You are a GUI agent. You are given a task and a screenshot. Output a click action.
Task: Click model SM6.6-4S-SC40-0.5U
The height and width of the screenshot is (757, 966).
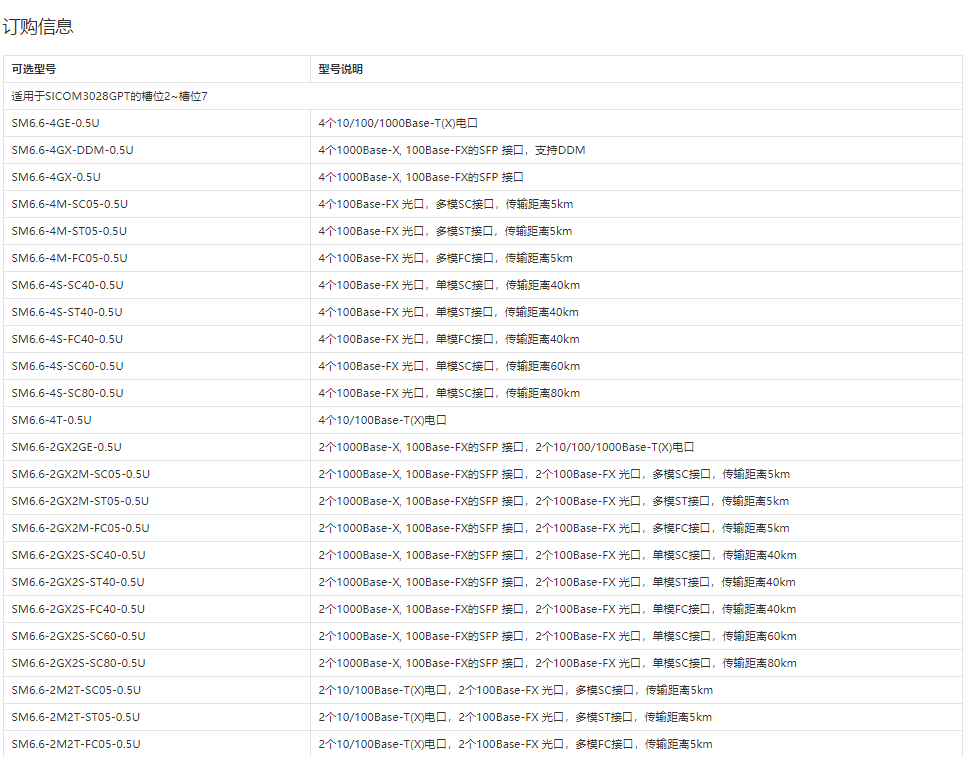click(67, 286)
